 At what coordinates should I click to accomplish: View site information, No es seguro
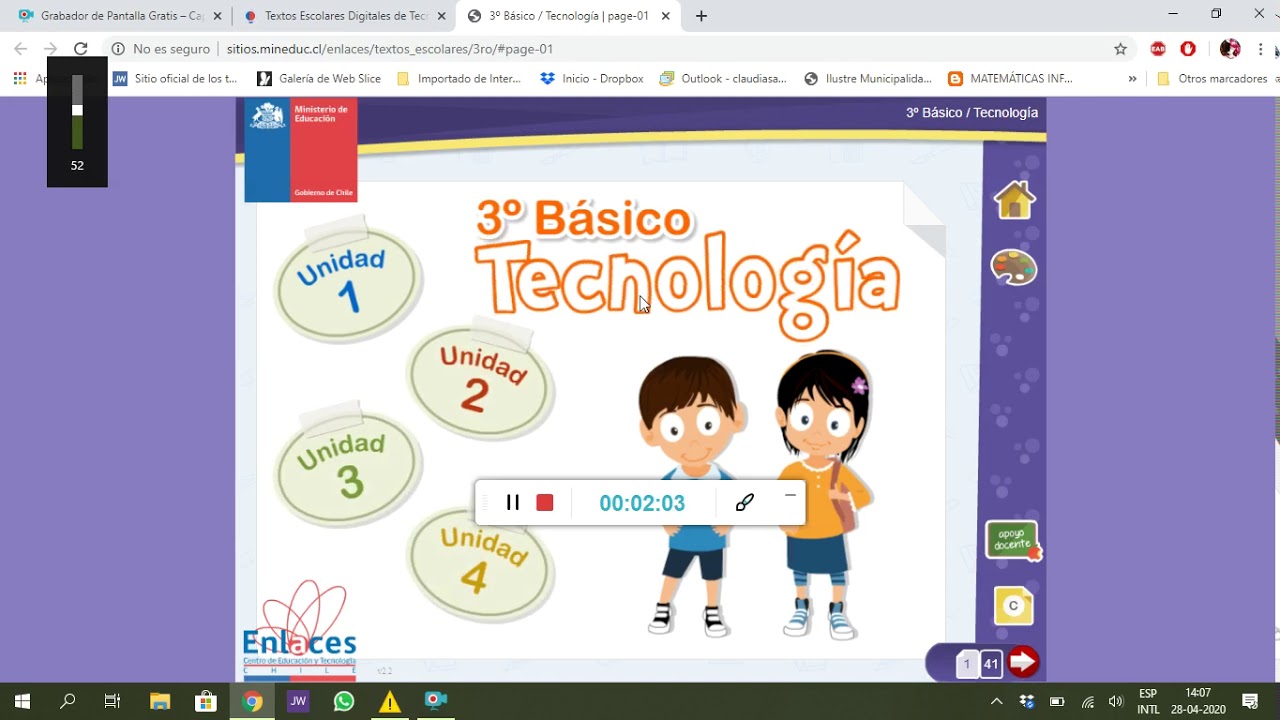click(x=160, y=49)
